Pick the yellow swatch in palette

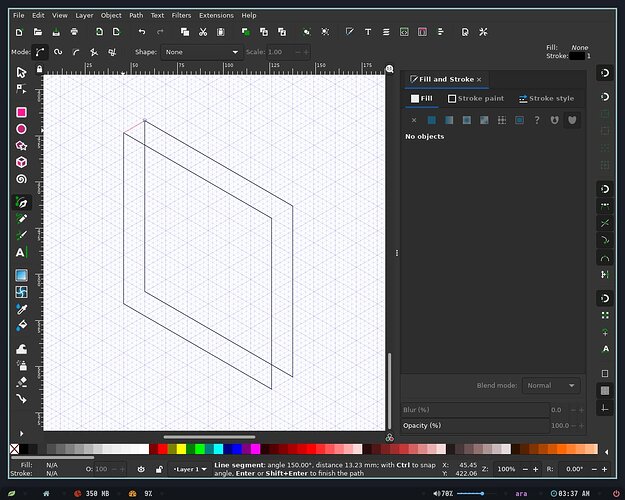(181, 449)
